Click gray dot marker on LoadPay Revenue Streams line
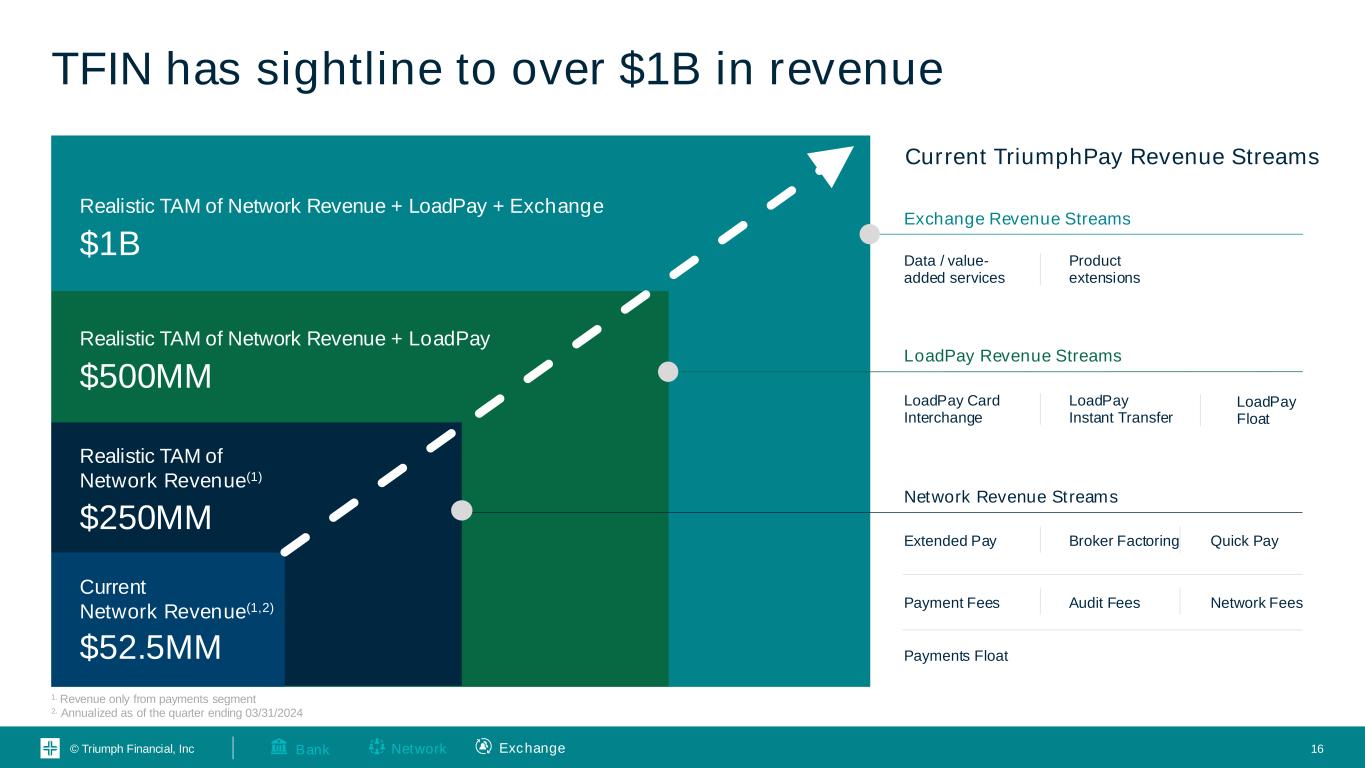The image size is (1365, 768). [668, 372]
